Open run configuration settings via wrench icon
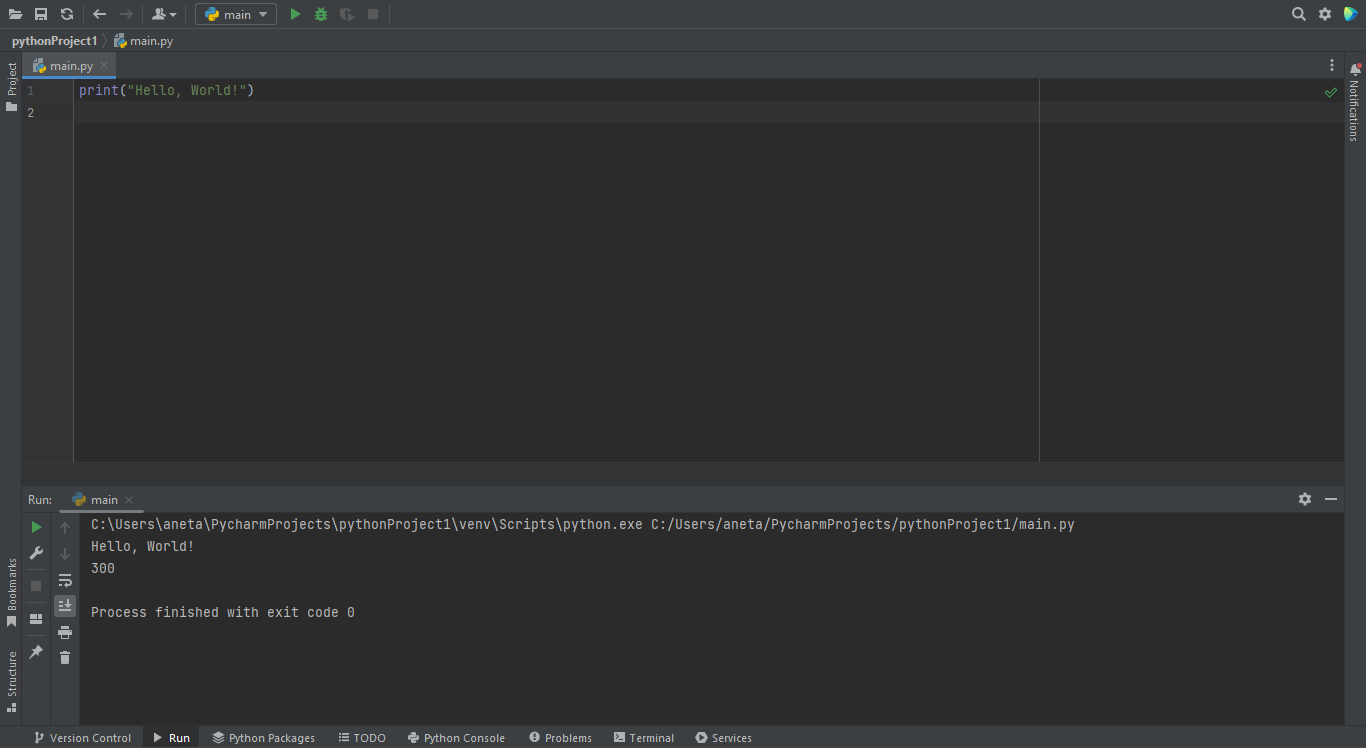Viewport: 1366px width, 748px height. 35,553
